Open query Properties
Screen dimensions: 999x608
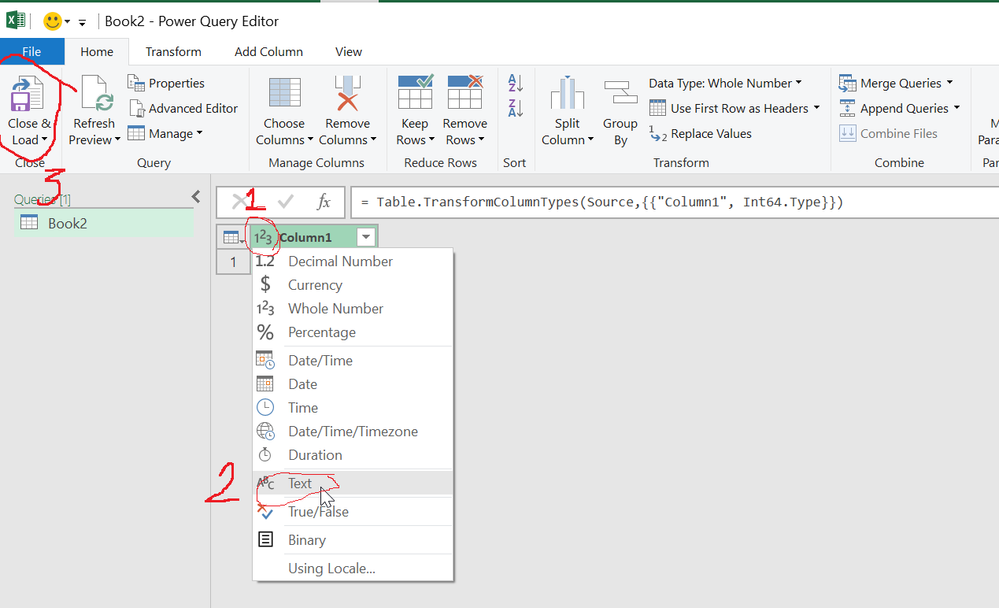click(166, 83)
